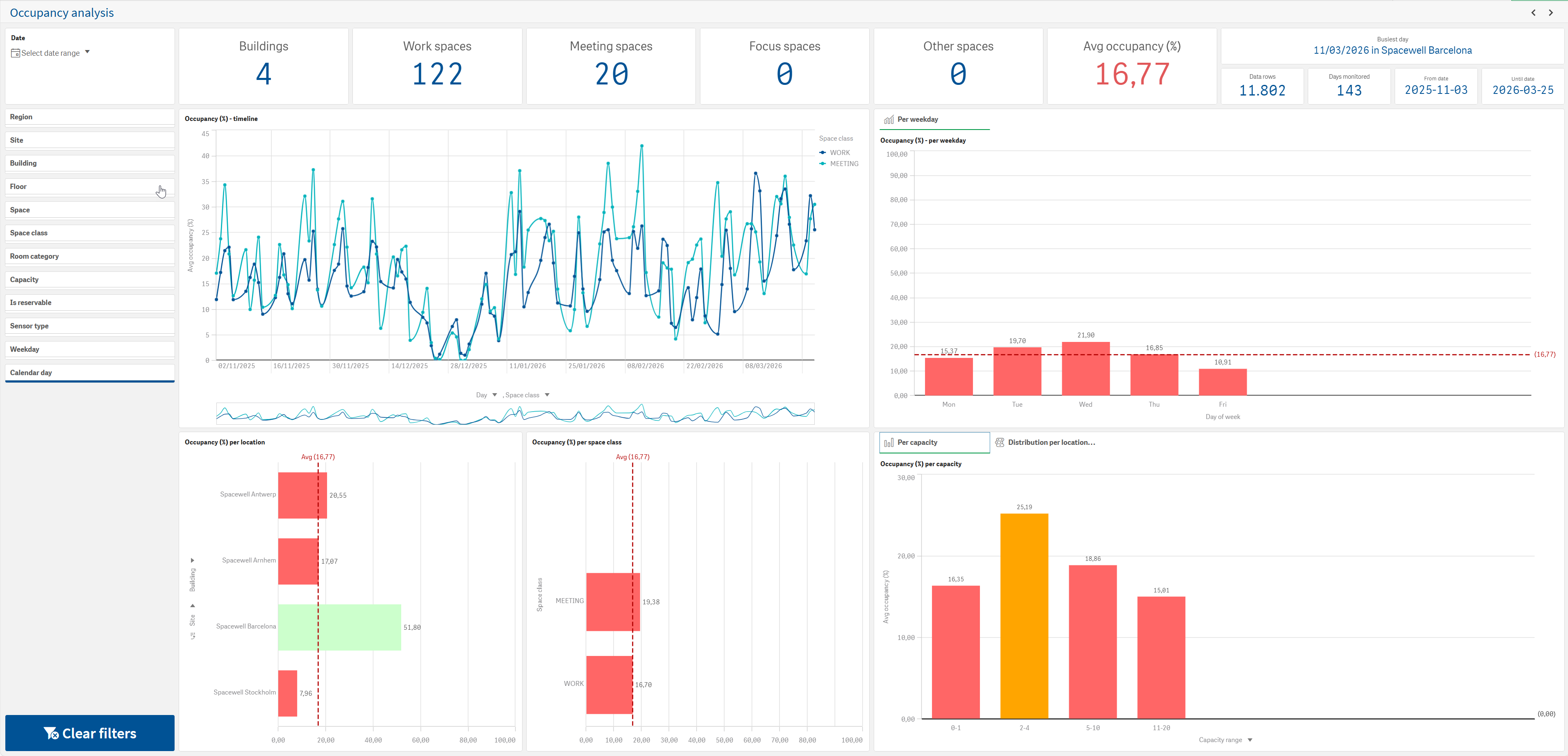Go to the next sheet arrow

[x=1551, y=13]
